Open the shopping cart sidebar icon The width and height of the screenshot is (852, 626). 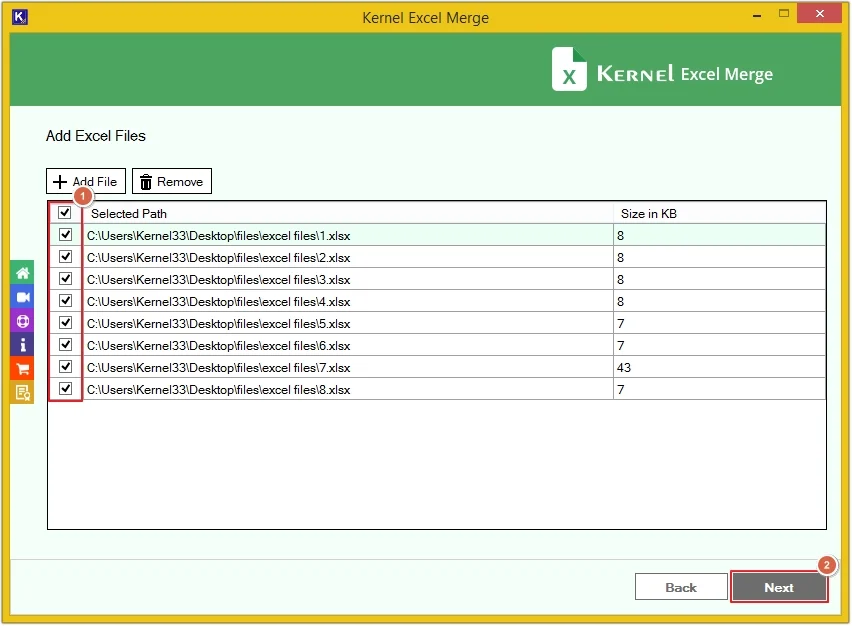(22, 368)
